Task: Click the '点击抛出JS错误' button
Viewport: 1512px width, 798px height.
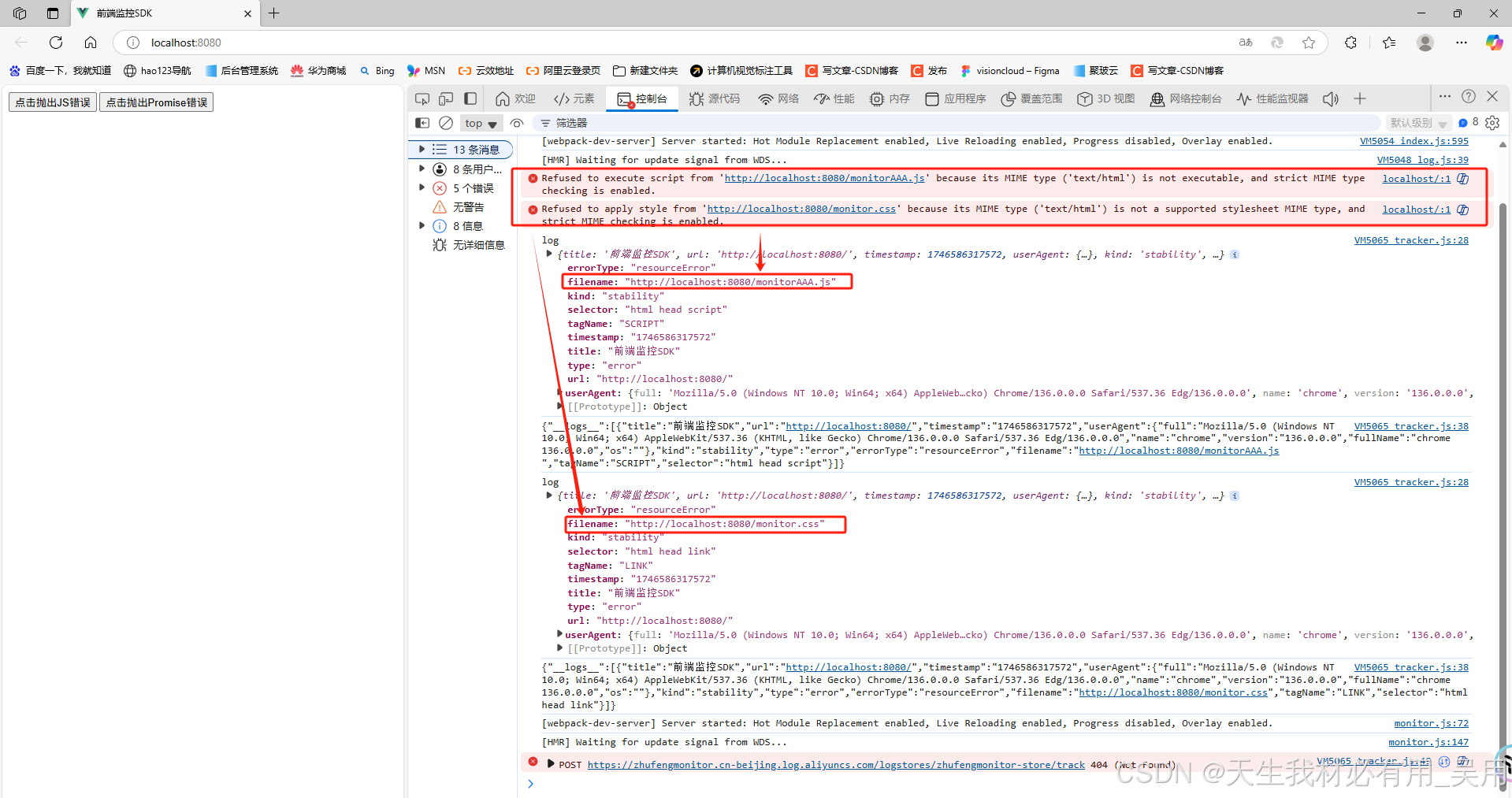Action: tap(53, 102)
